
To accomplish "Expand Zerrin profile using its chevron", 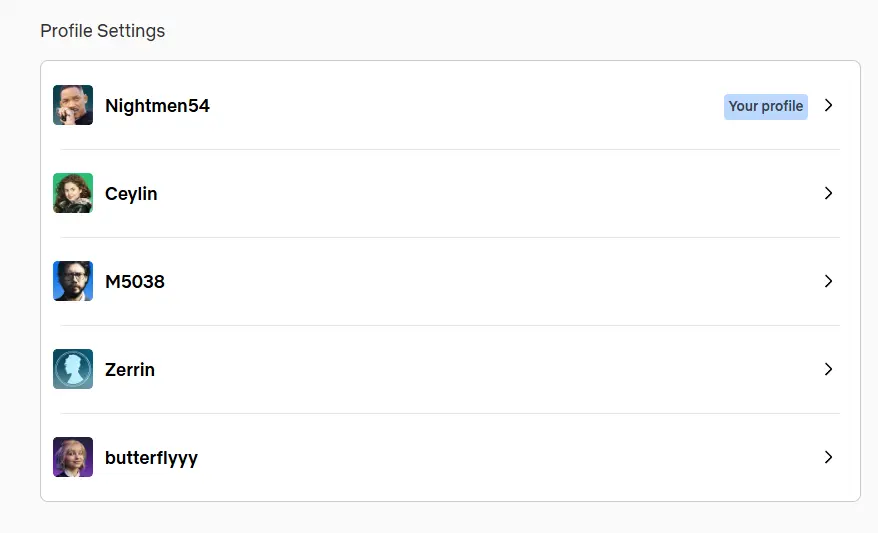I will pos(828,369).
